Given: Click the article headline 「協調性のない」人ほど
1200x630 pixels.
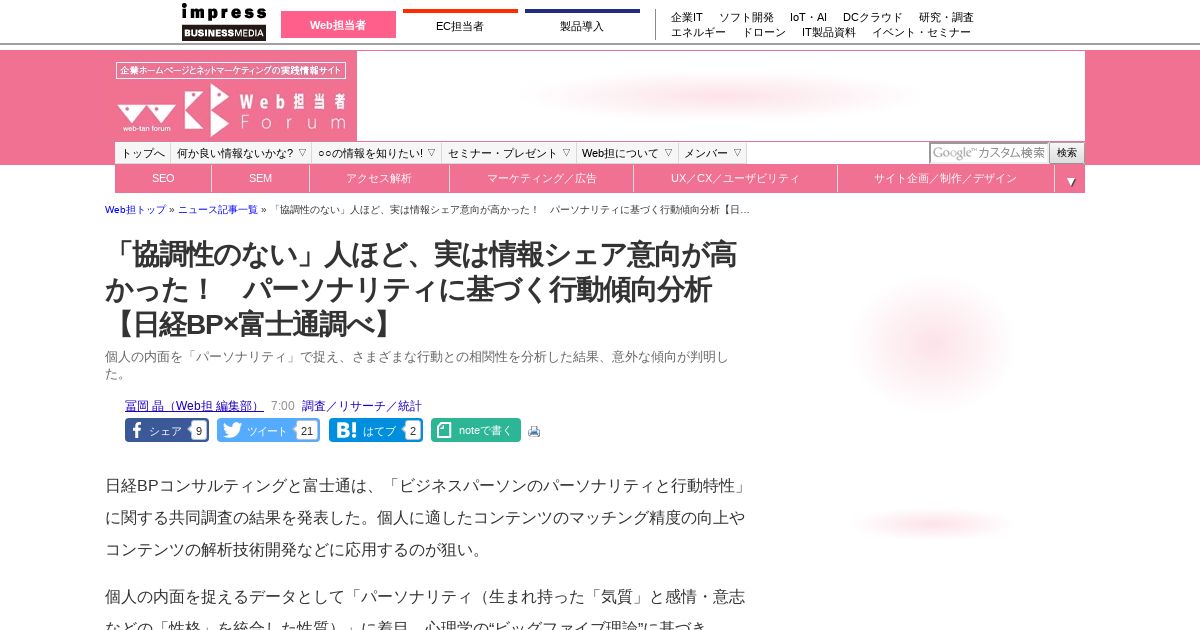Looking at the screenshot, I should [x=421, y=289].
